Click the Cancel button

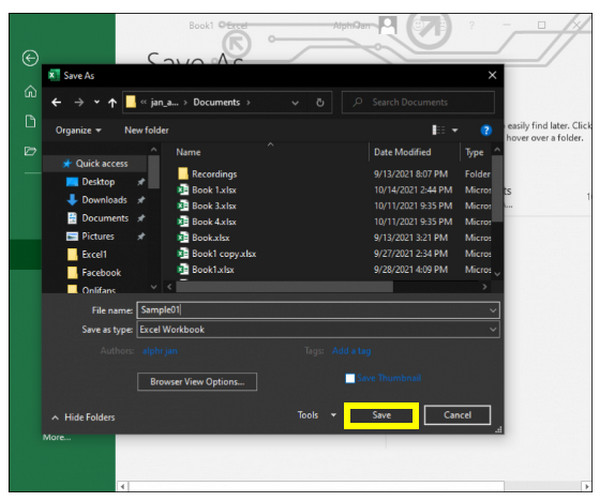click(x=457, y=415)
